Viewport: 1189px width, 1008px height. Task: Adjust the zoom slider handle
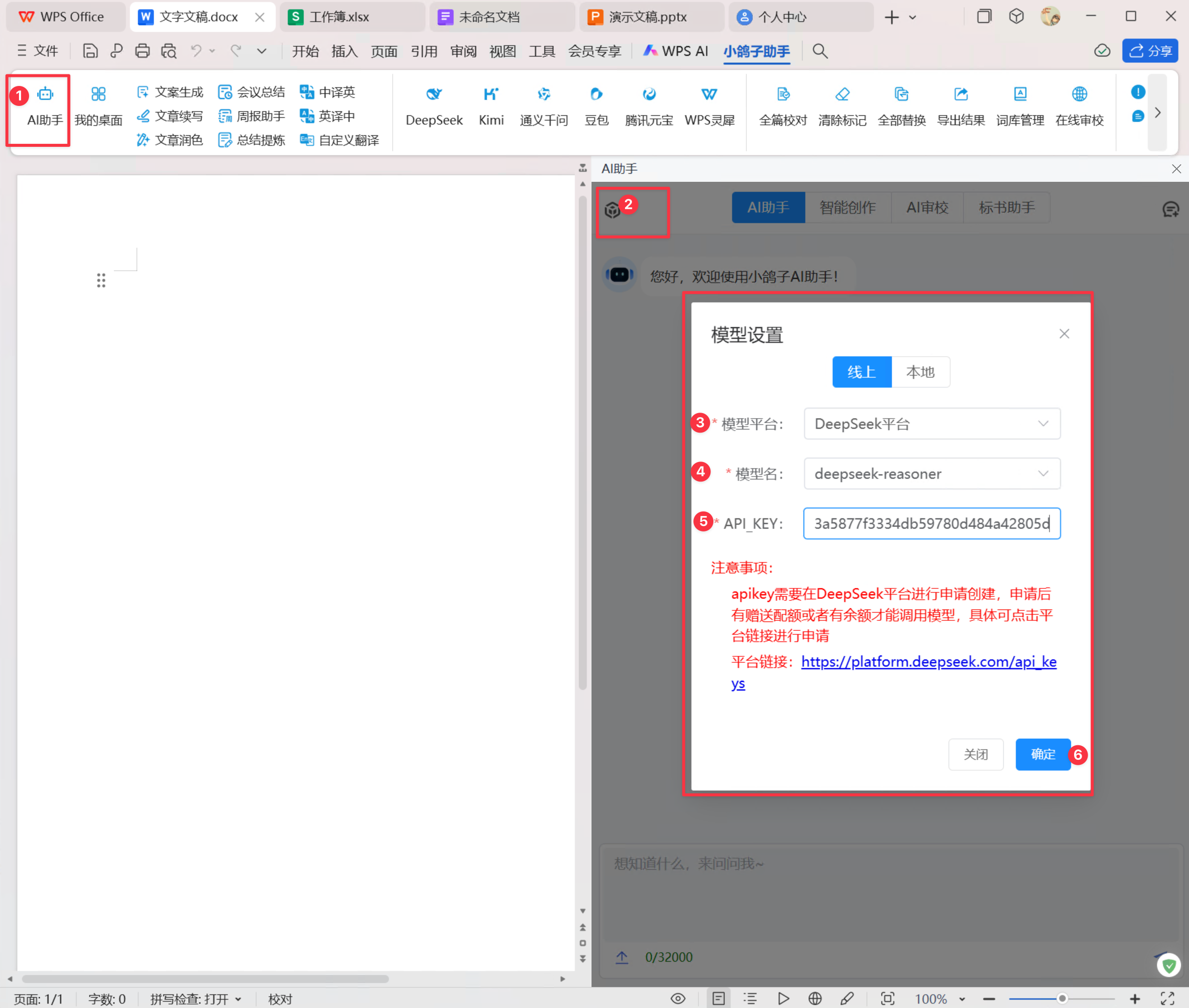coord(1062,999)
